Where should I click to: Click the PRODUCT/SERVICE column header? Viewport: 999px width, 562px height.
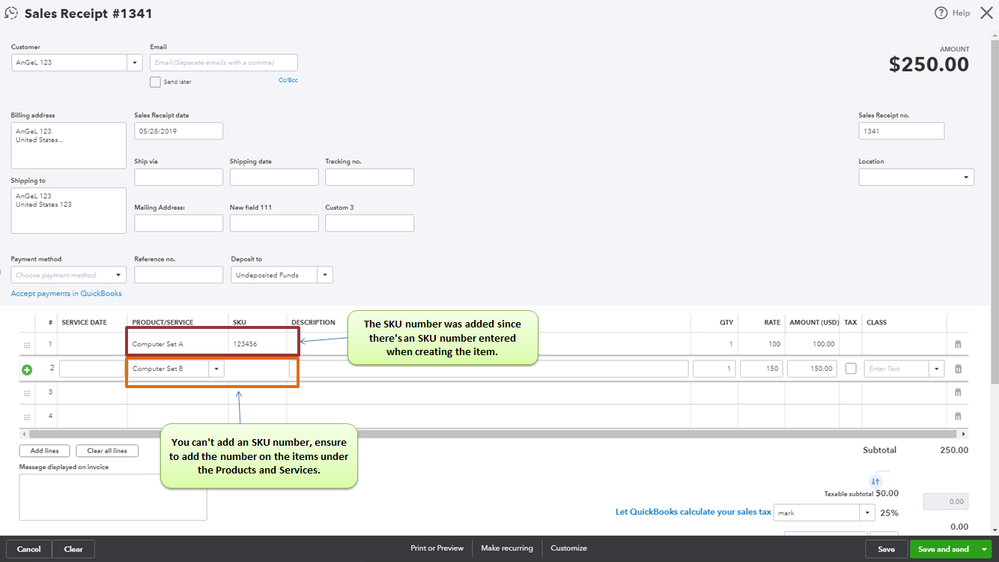point(162,322)
